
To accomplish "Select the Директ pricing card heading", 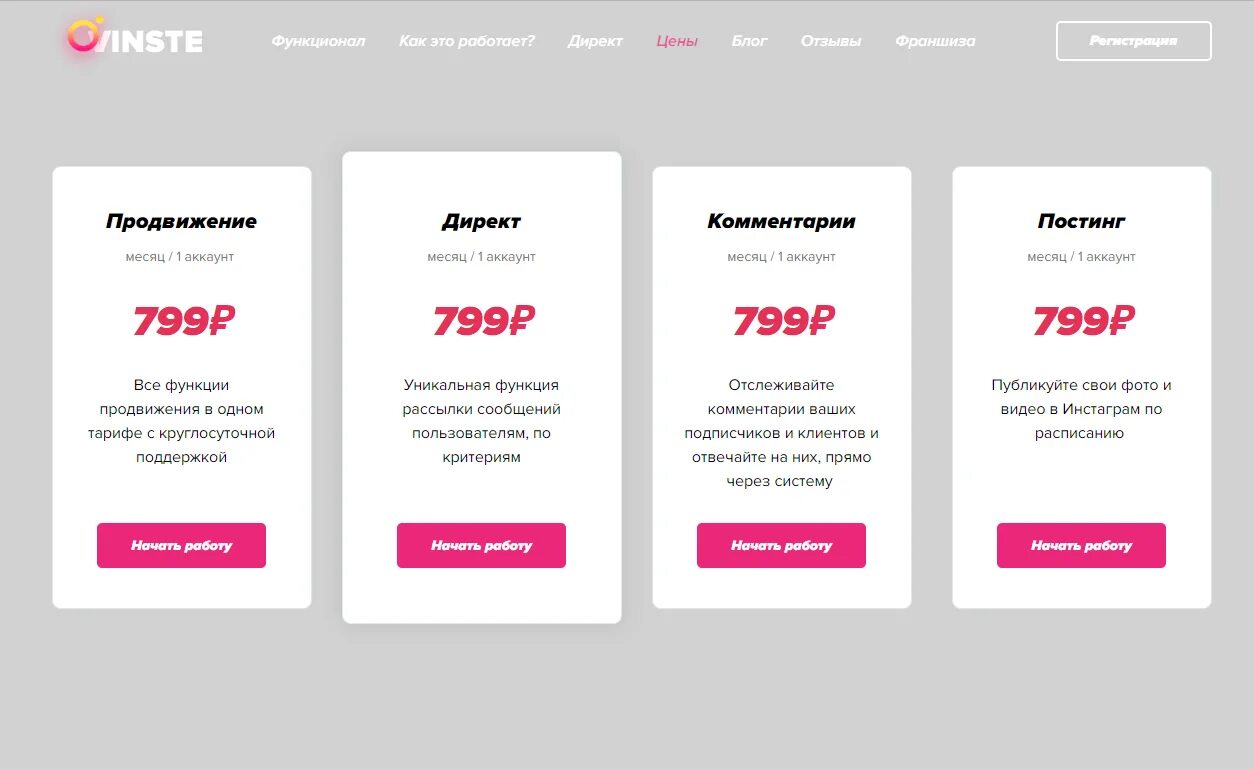I will (481, 221).
